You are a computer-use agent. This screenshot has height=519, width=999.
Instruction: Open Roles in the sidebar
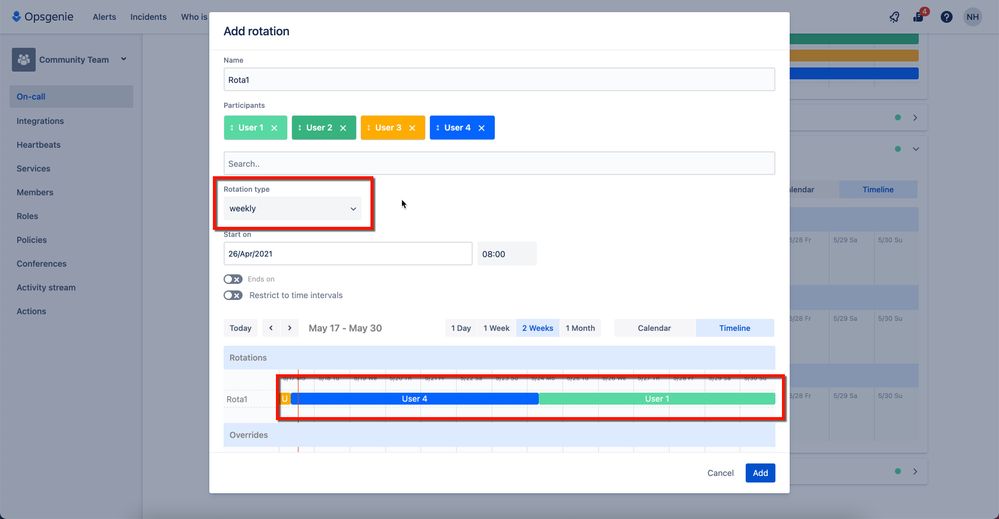coord(27,216)
